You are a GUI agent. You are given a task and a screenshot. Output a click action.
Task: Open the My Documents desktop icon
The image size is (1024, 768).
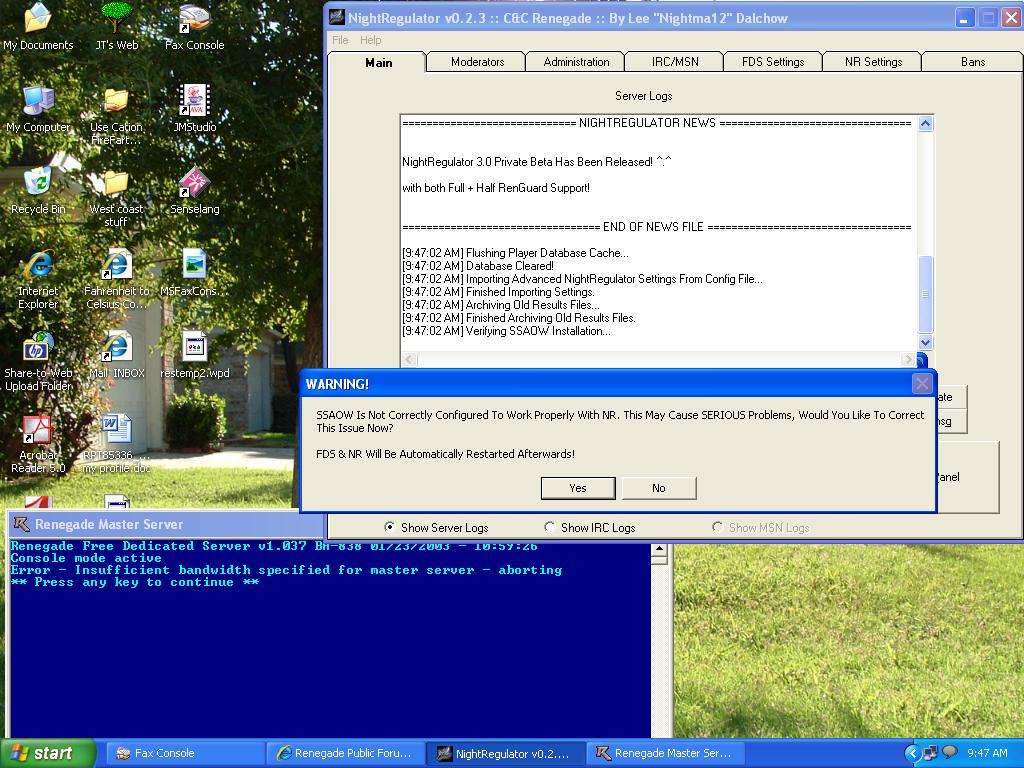[x=38, y=21]
